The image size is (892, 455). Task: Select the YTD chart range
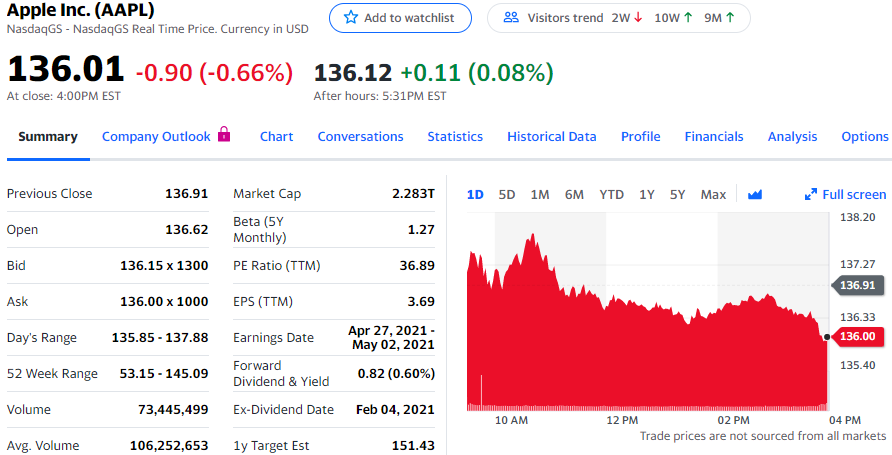[x=611, y=194]
